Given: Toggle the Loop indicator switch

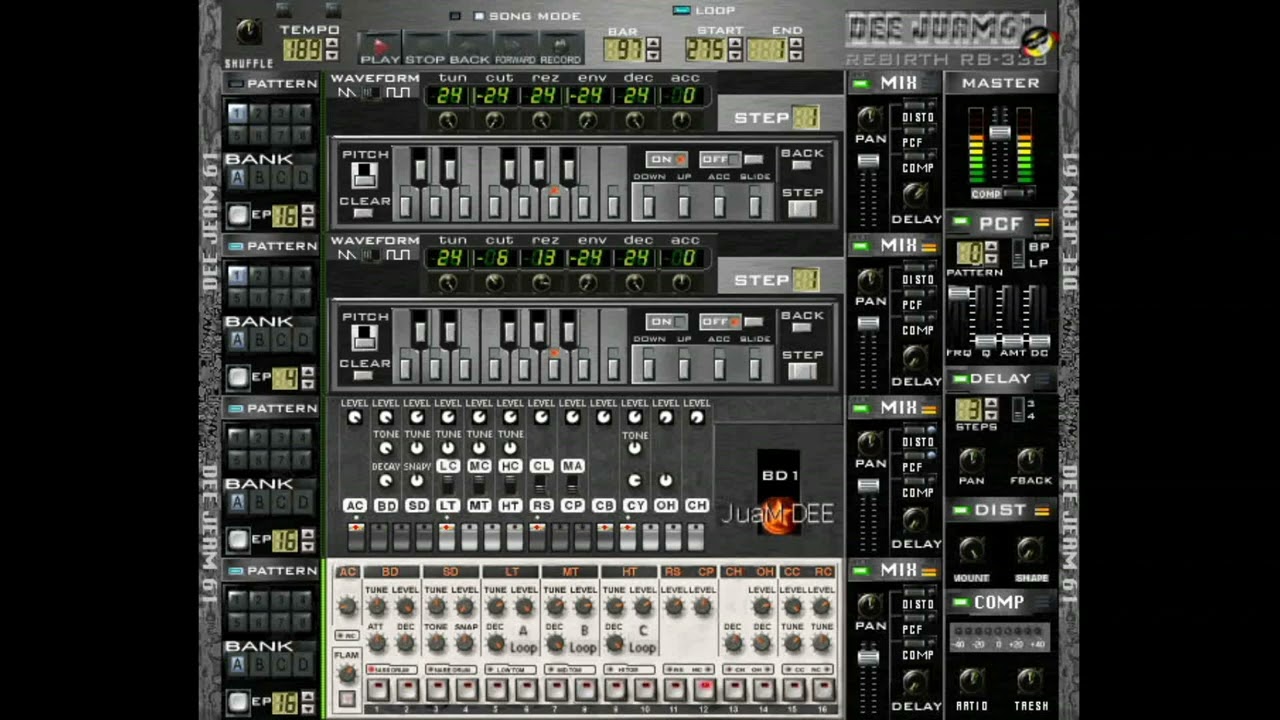Looking at the screenshot, I should 681,10.
